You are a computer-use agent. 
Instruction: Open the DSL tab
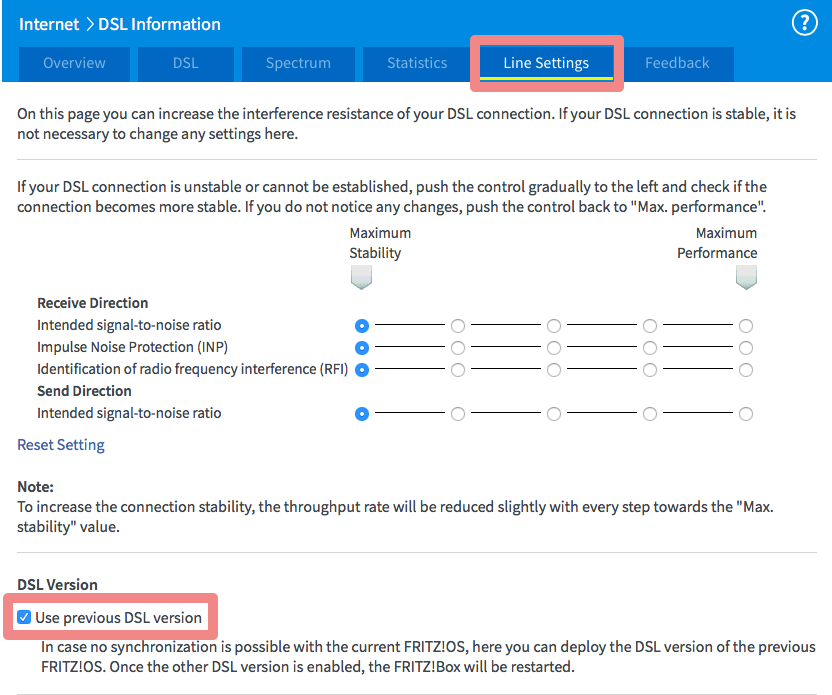(x=186, y=64)
